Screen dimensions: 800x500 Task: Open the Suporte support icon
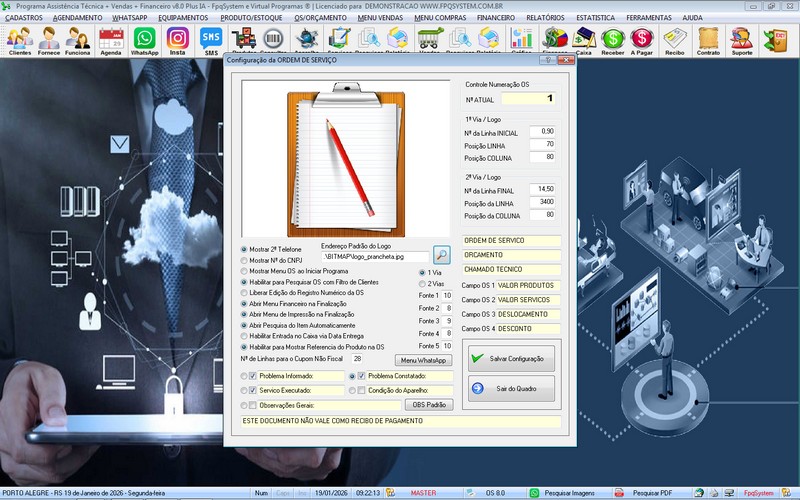click(x=742, y=40)
